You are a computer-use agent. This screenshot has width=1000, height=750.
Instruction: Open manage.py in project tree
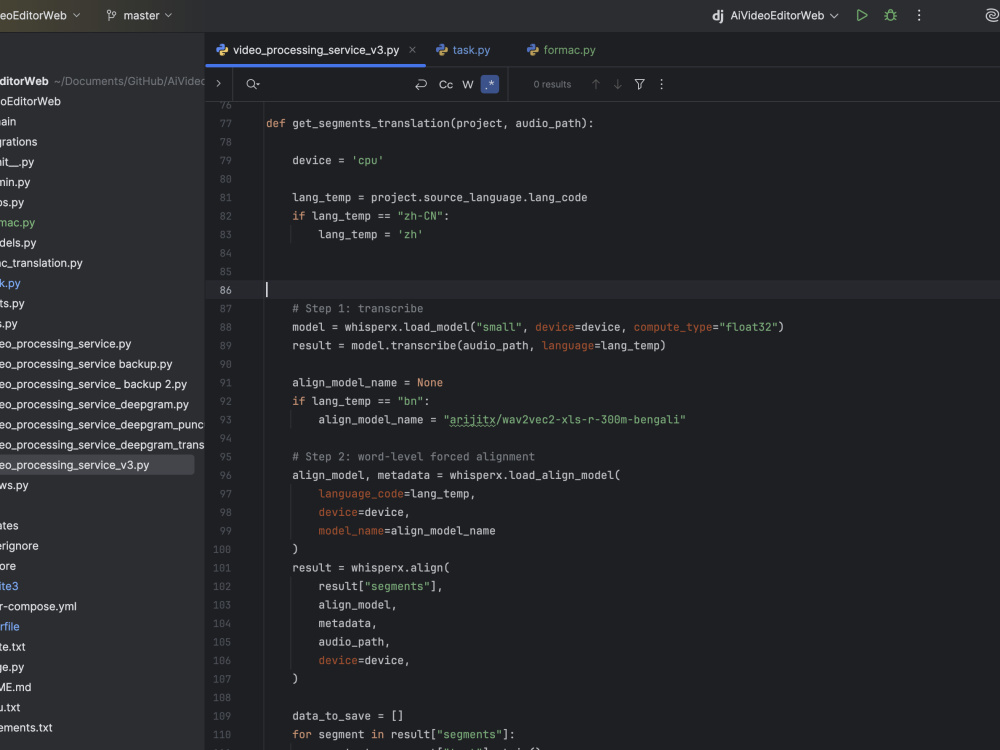(x=12, y=667)
